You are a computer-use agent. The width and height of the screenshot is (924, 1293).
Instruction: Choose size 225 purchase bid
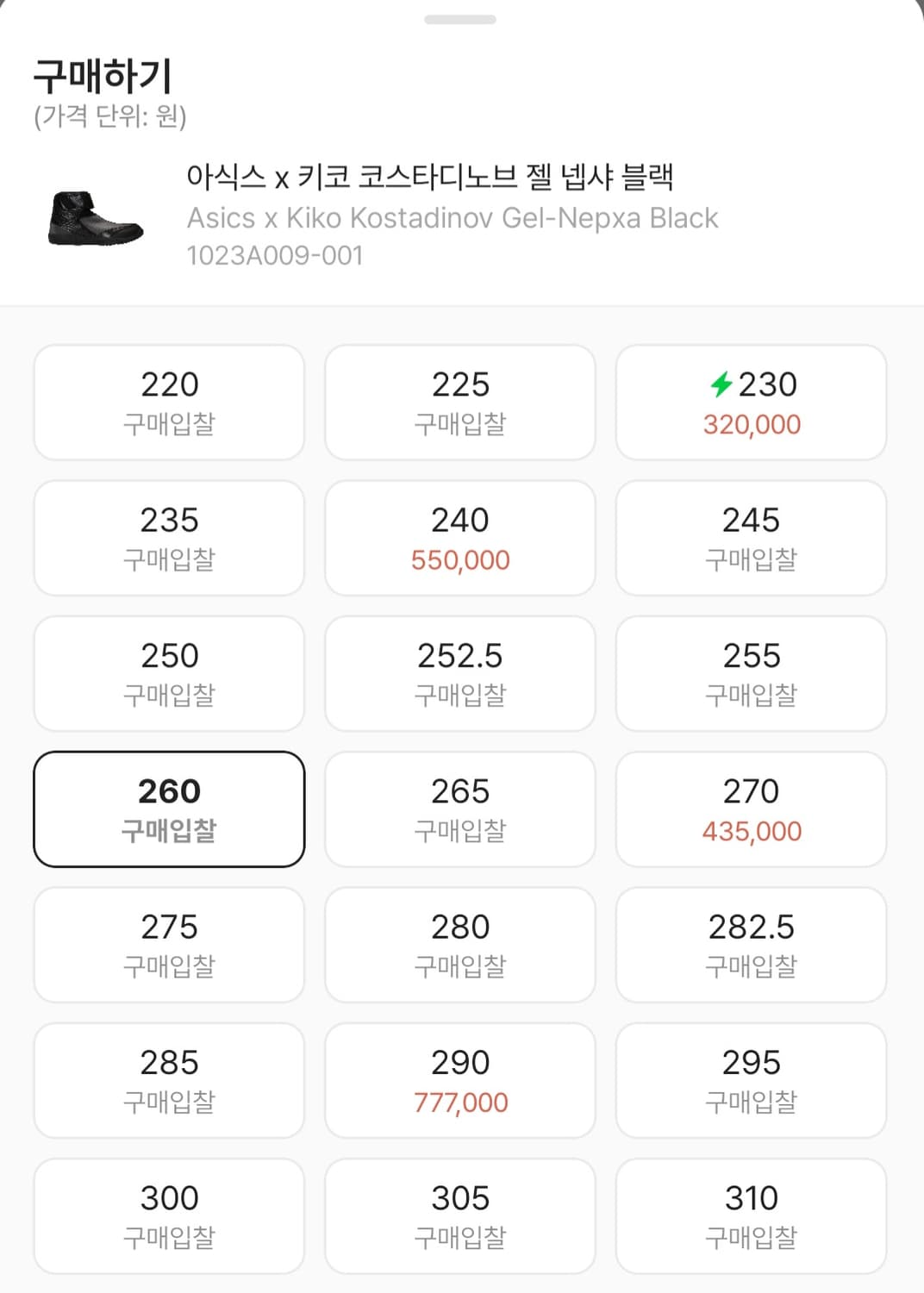point(460,403)
